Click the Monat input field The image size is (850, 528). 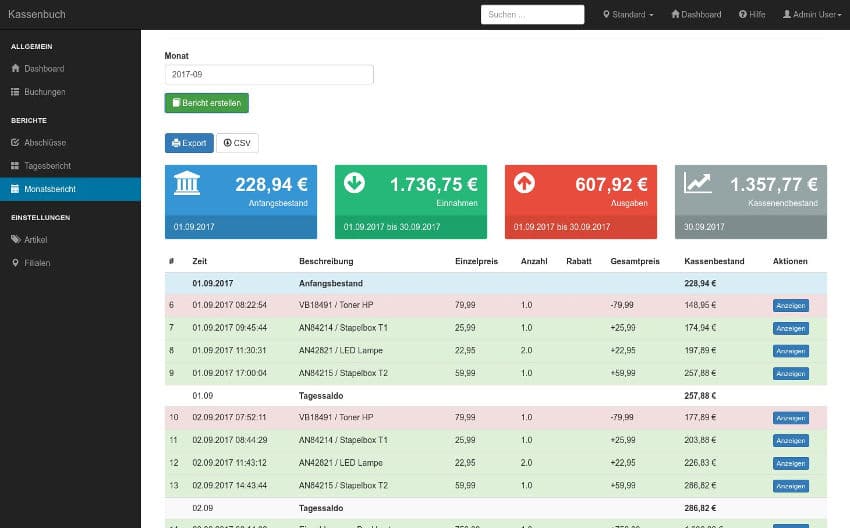269,75
